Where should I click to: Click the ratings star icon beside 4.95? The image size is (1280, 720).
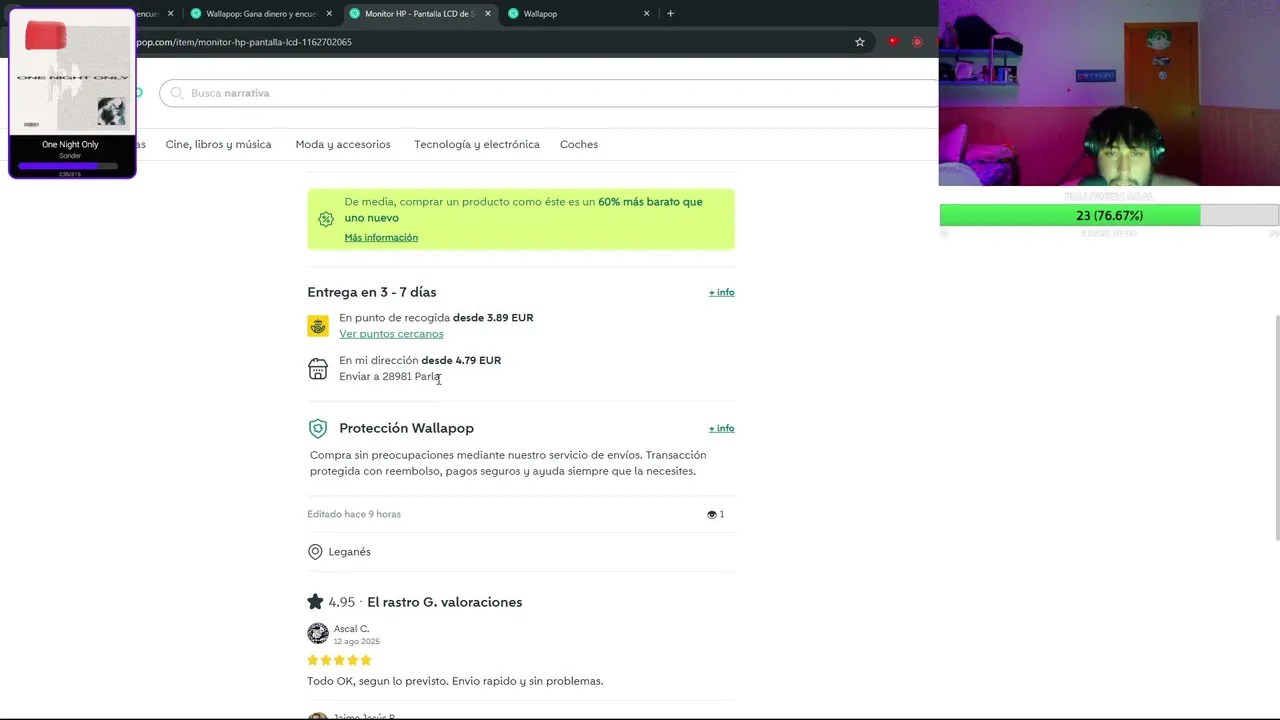coord(315,602)
